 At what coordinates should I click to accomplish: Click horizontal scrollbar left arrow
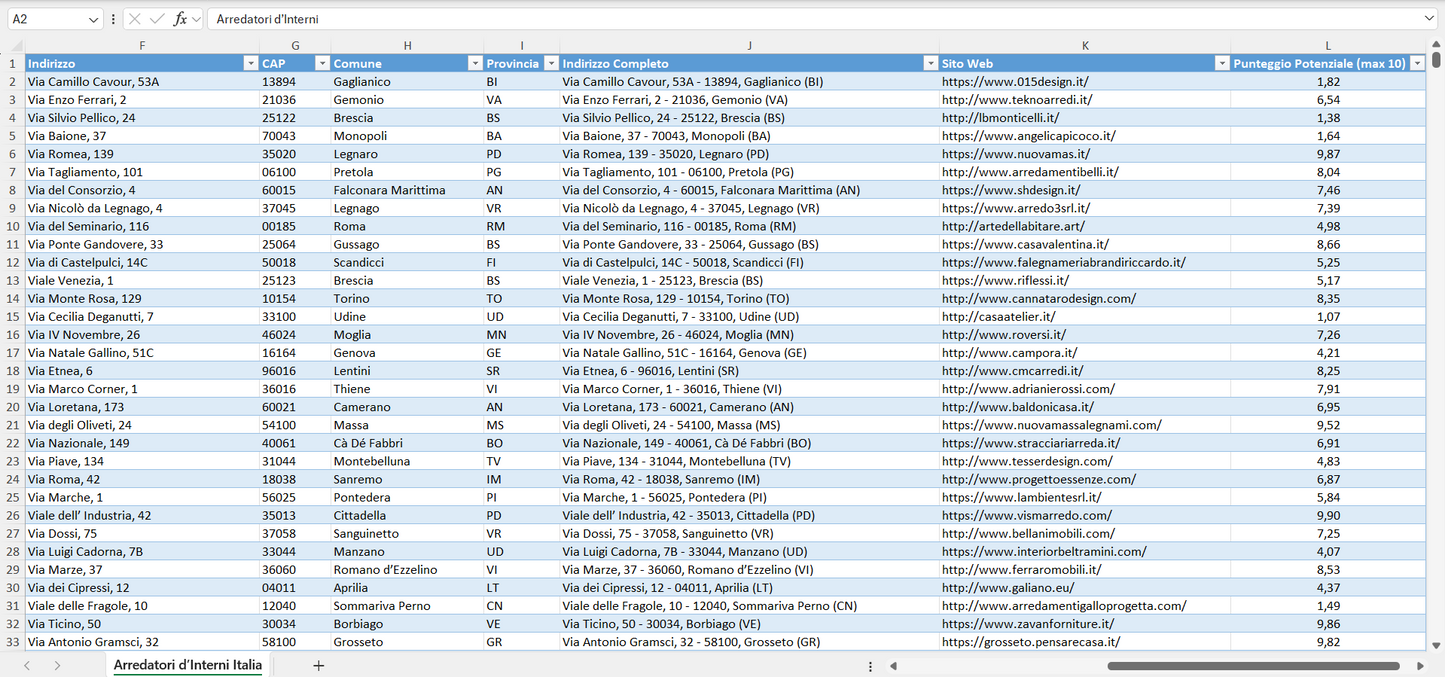tap(893, 666)
